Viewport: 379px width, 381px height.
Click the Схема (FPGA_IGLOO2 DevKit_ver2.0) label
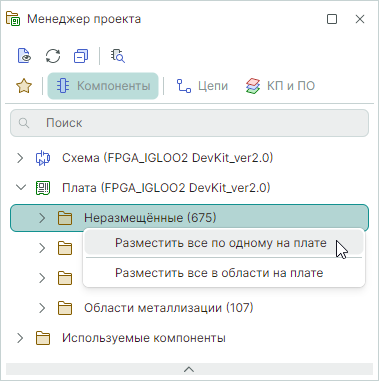pos(168,158)
